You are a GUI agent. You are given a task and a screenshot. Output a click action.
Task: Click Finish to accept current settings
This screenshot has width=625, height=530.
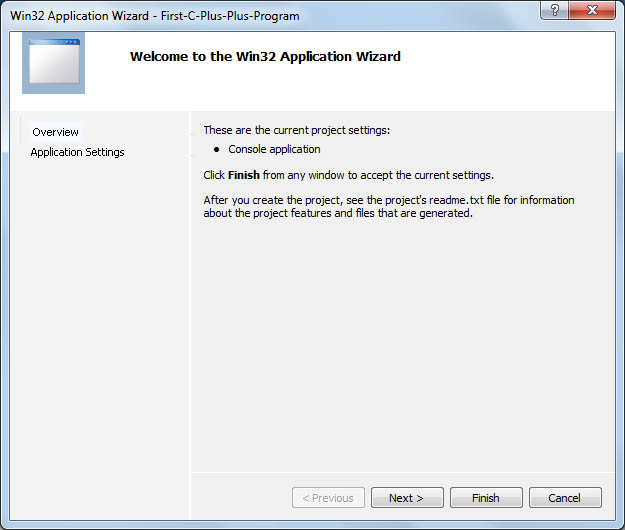click(486, 498)
